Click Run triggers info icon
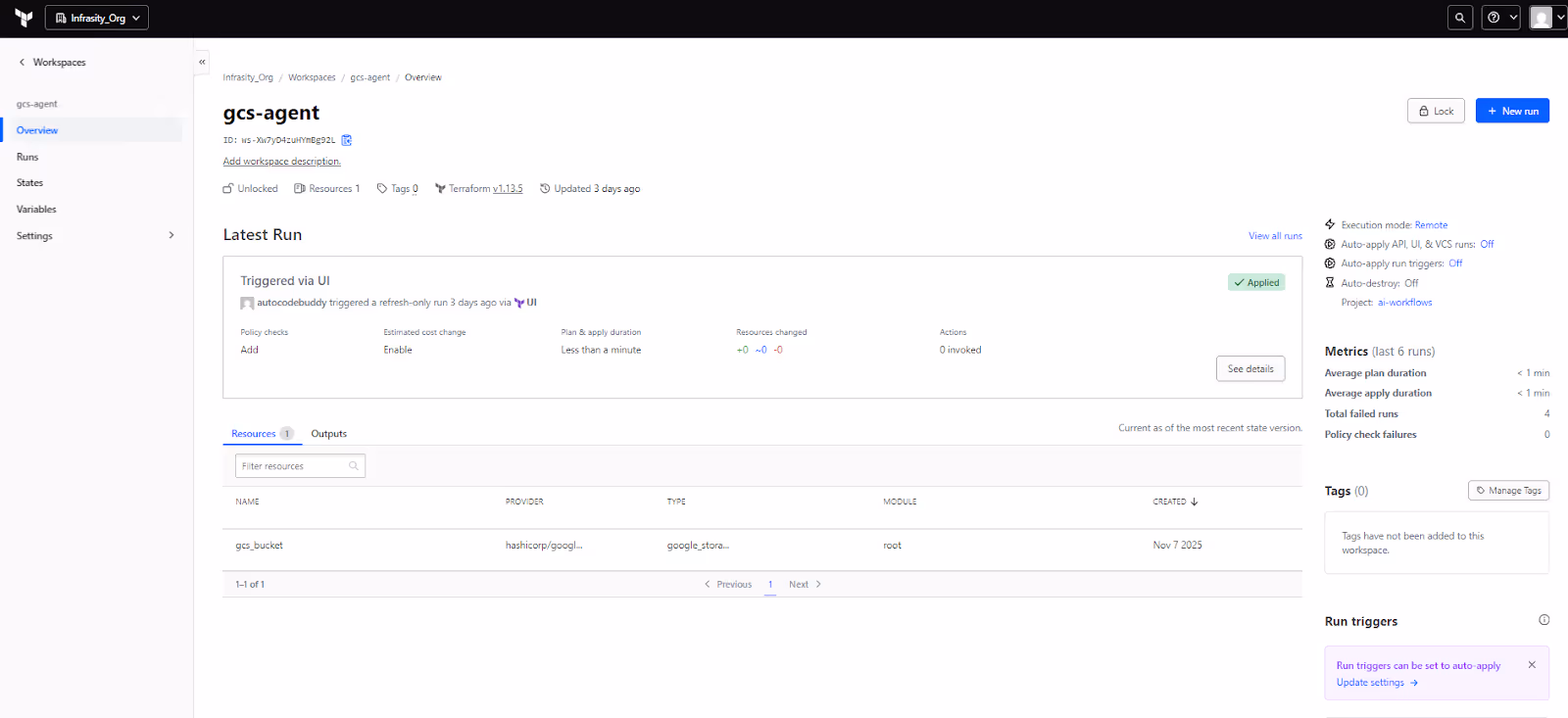The width and height of the screenshot is (1568, 718). click(1543, 620)
